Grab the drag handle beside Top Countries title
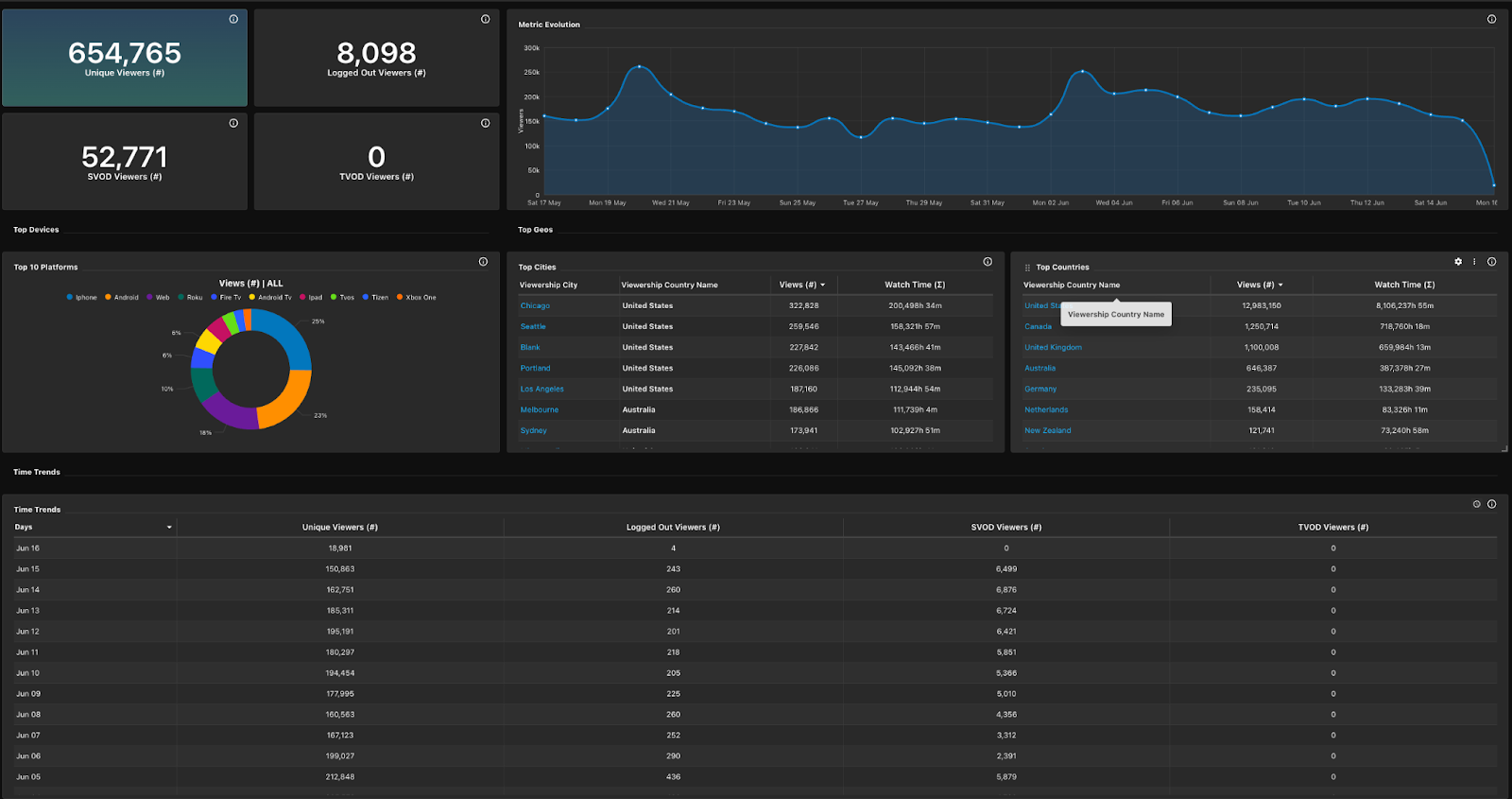 [1027, 268]
